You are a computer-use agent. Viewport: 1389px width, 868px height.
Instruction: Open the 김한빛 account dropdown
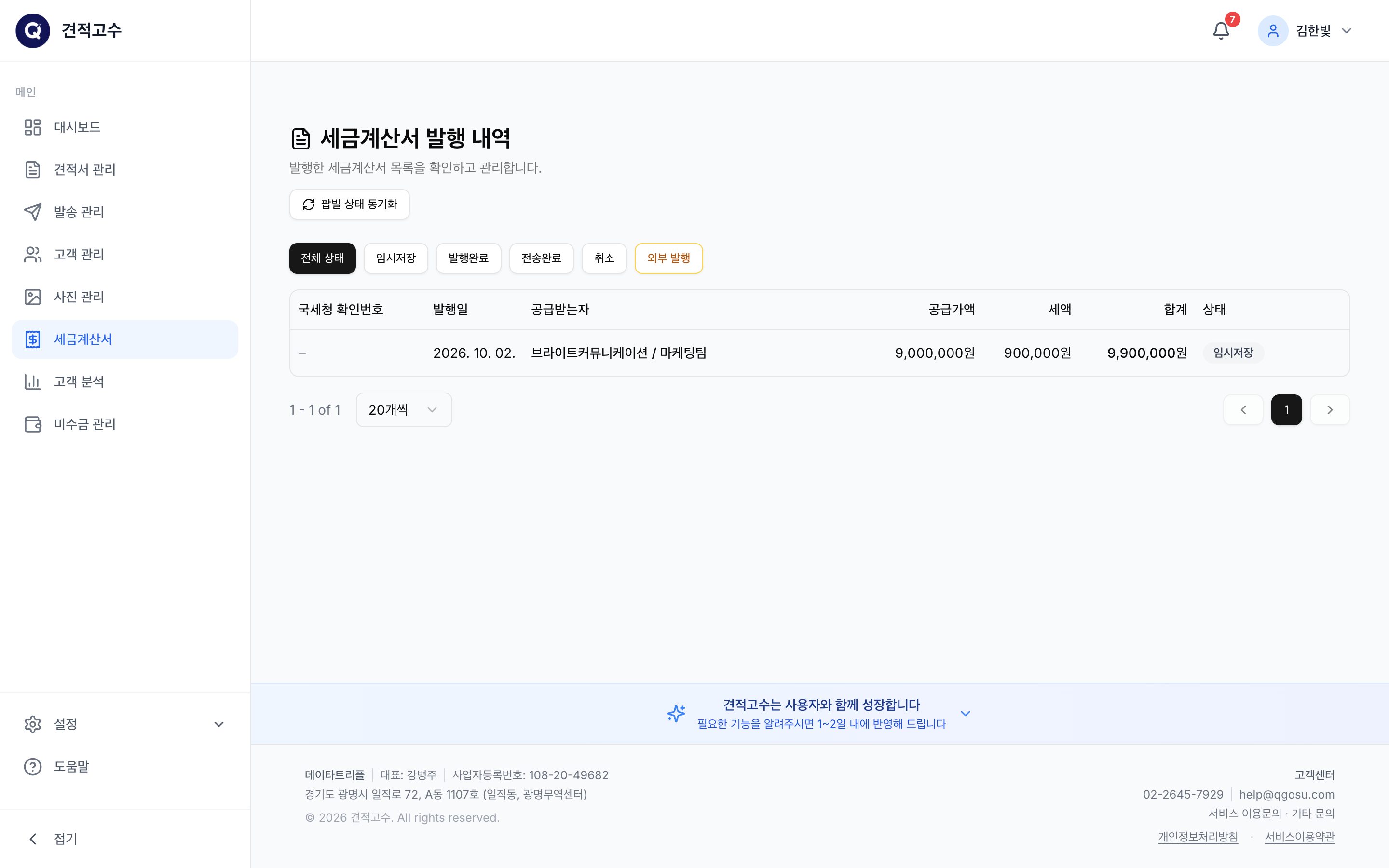[x=1305, y=30]
